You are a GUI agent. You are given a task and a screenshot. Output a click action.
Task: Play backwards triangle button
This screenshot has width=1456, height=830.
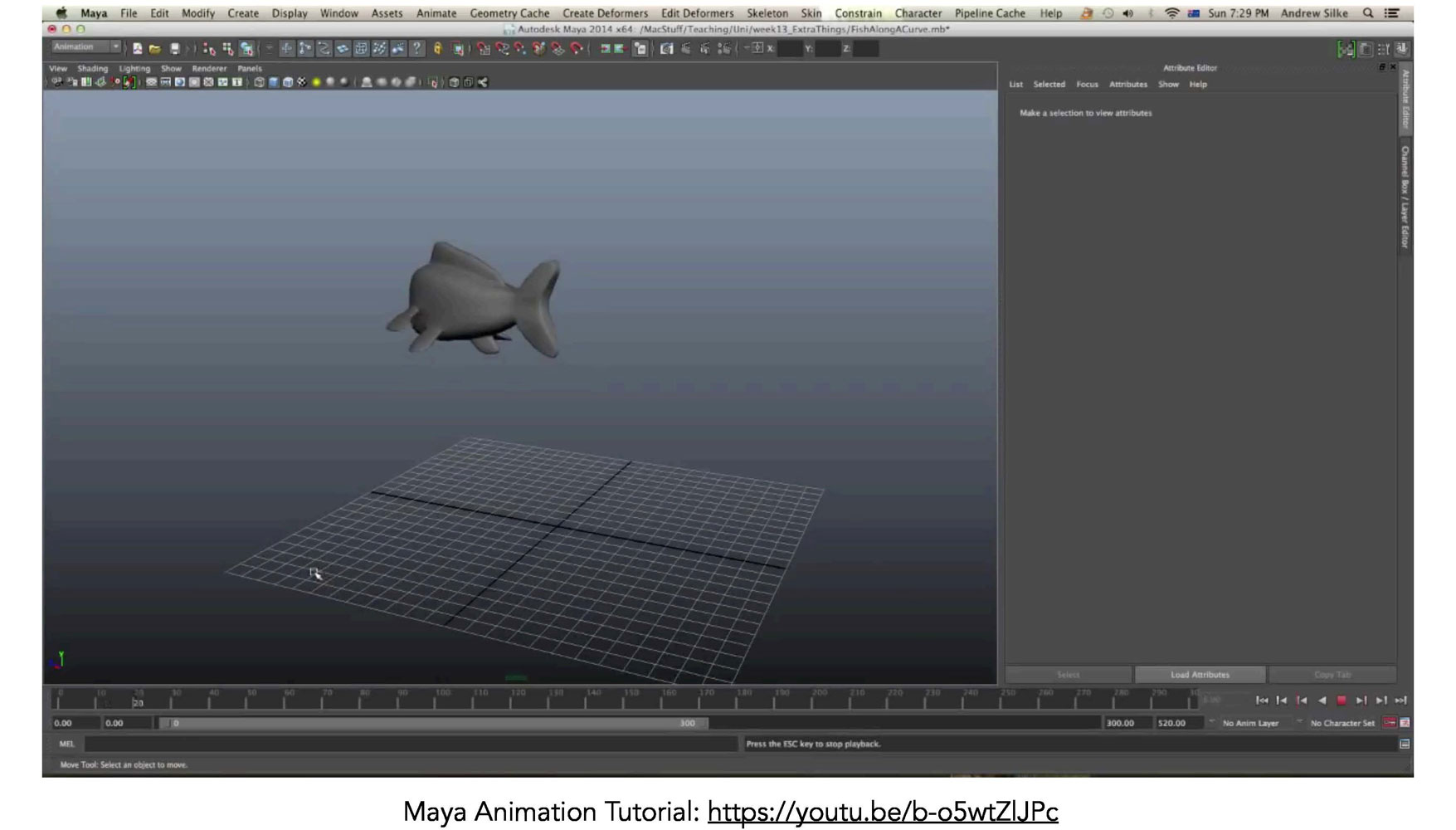1322,701
